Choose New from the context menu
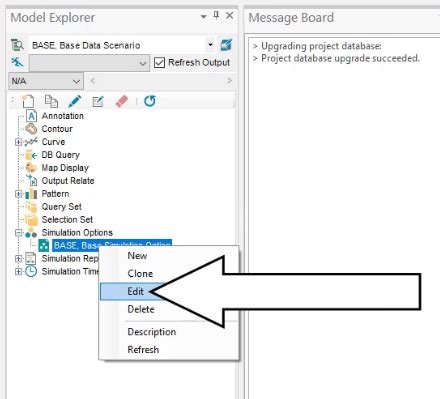 137,256
